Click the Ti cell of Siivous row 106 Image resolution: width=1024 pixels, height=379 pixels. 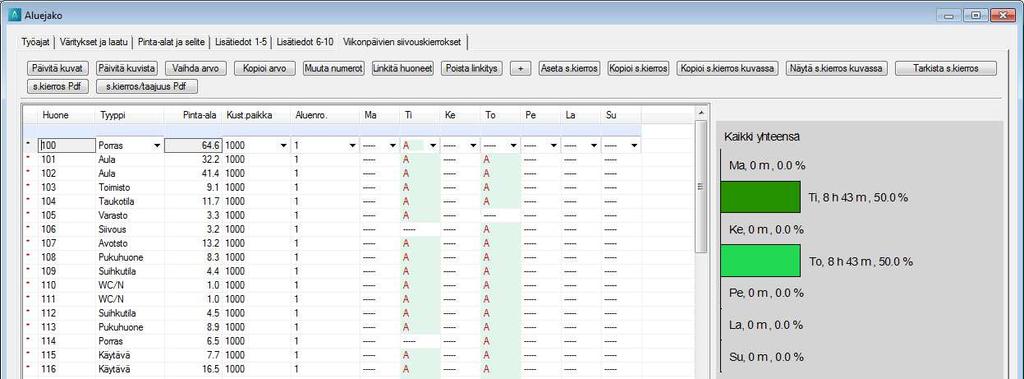click(x=419, y=229)
